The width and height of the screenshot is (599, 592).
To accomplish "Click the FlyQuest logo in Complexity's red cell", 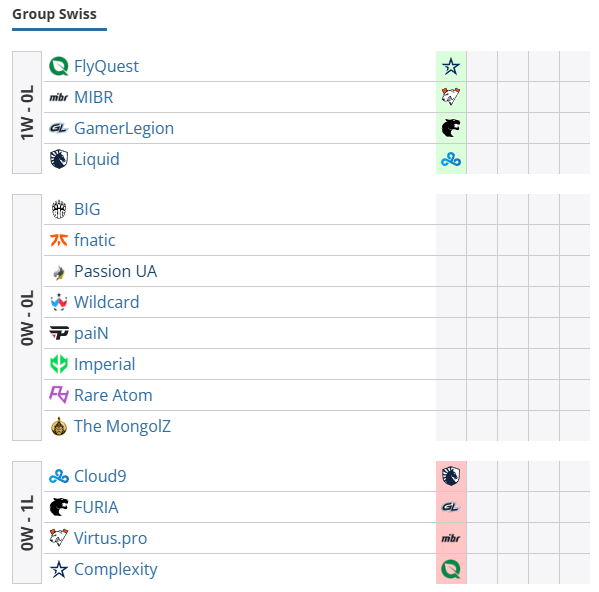I will tap(451, 569).
